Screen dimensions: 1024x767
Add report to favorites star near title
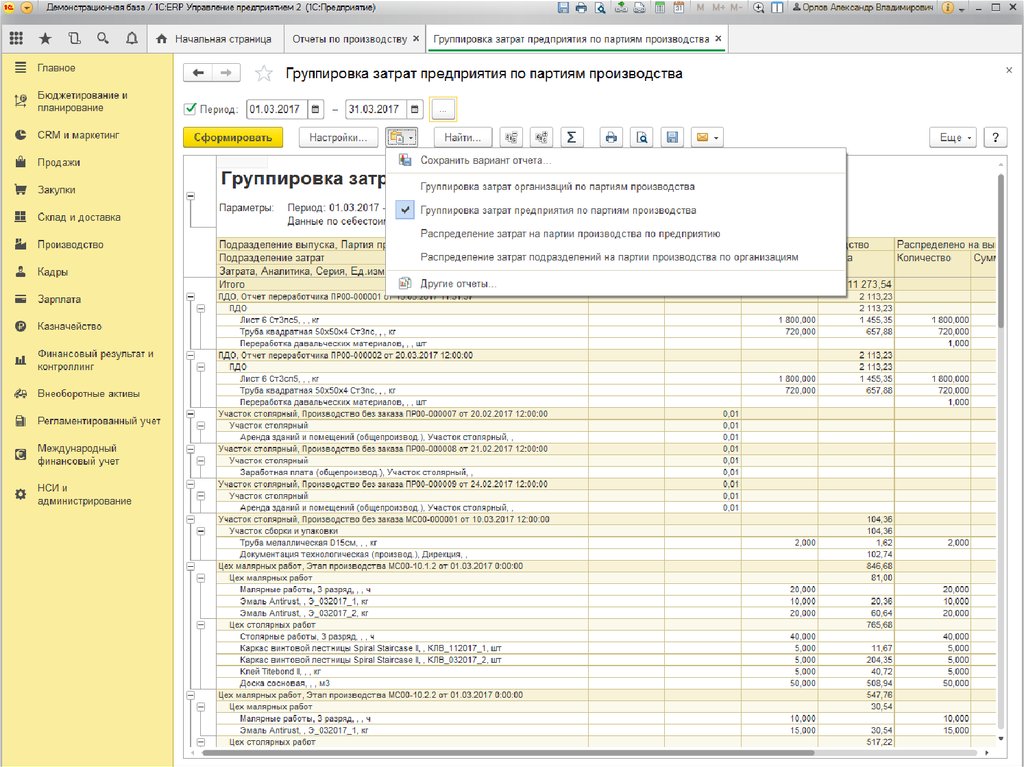click(x=264, y=74)
